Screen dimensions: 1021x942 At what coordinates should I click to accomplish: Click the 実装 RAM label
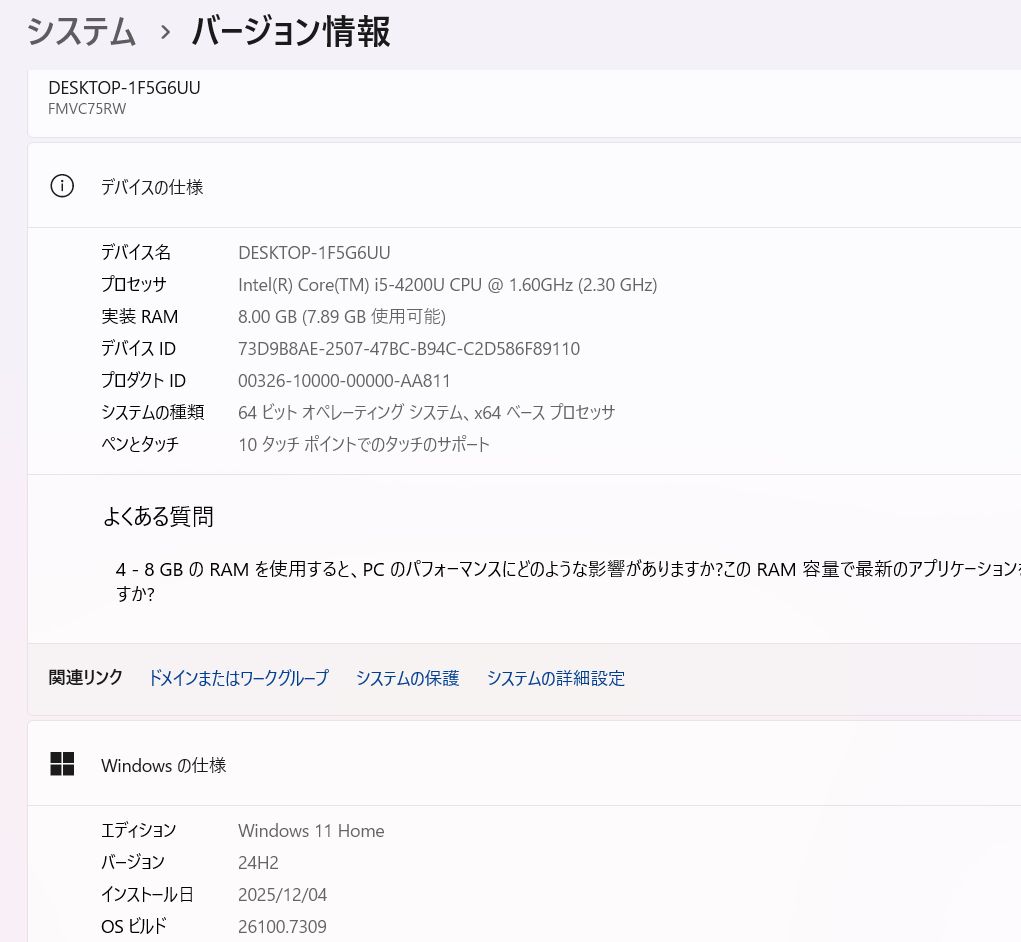[139, 316]
